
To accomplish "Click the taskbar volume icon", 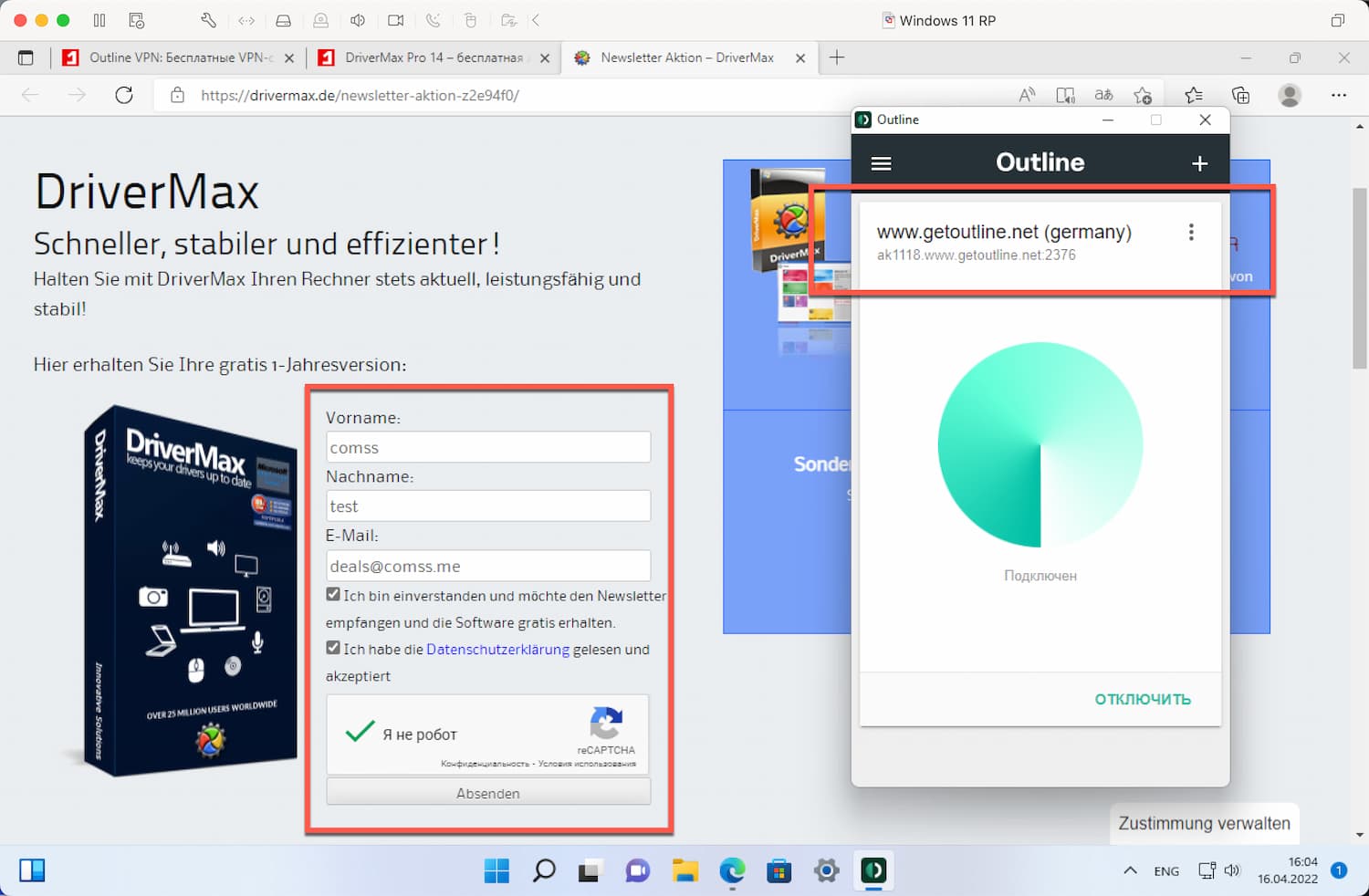I will (1232, 870).
